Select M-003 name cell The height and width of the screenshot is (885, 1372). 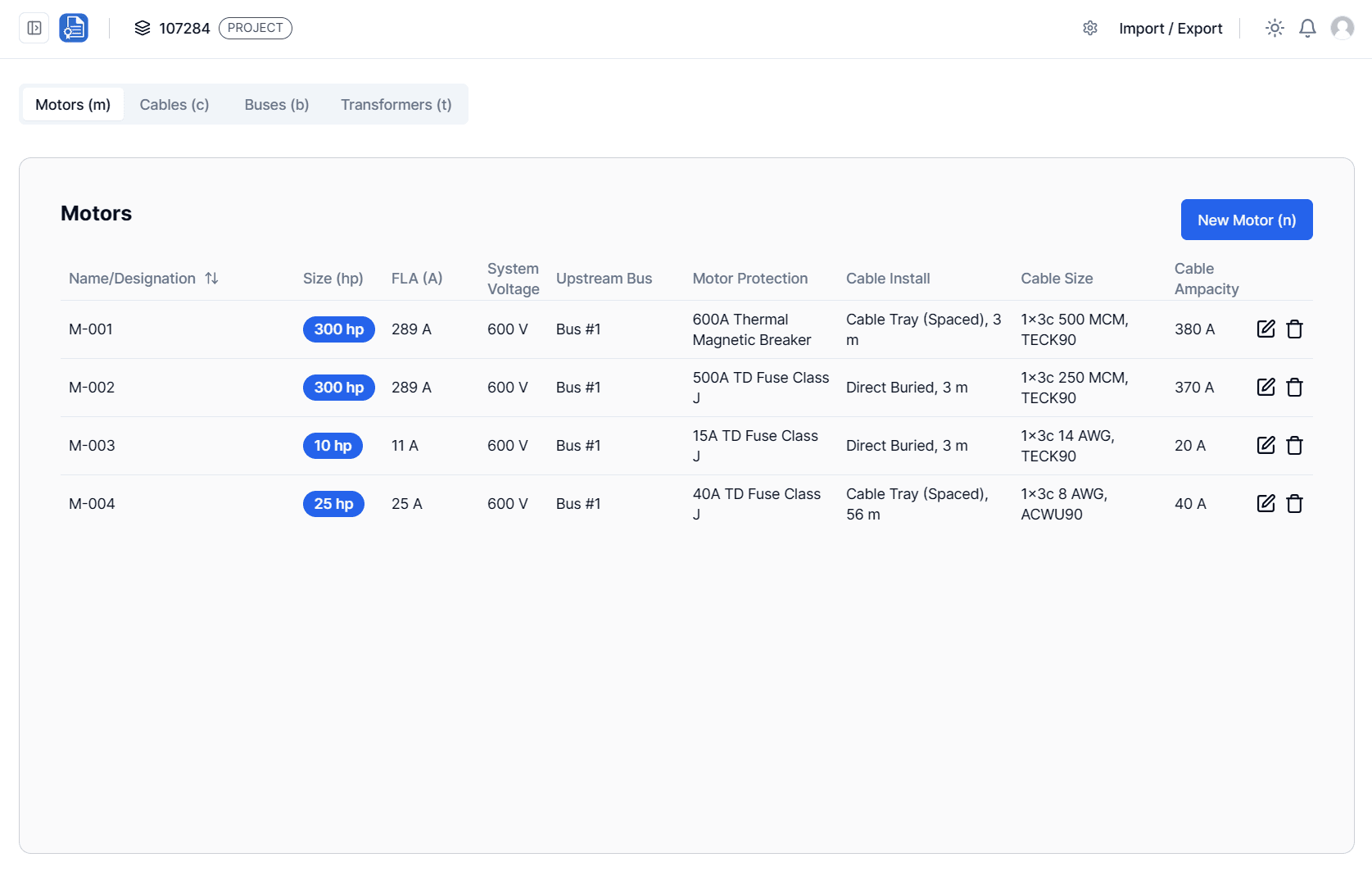coord(92,446)
